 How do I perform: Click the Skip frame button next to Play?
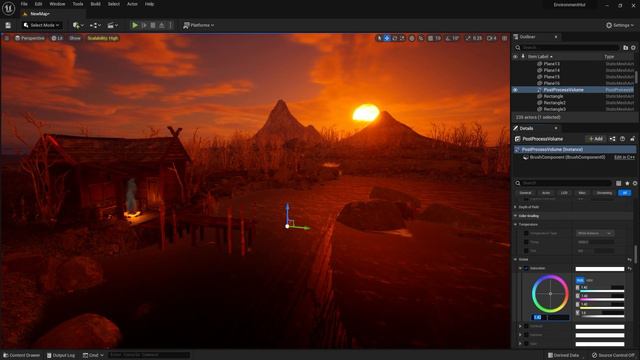(144, 25)
